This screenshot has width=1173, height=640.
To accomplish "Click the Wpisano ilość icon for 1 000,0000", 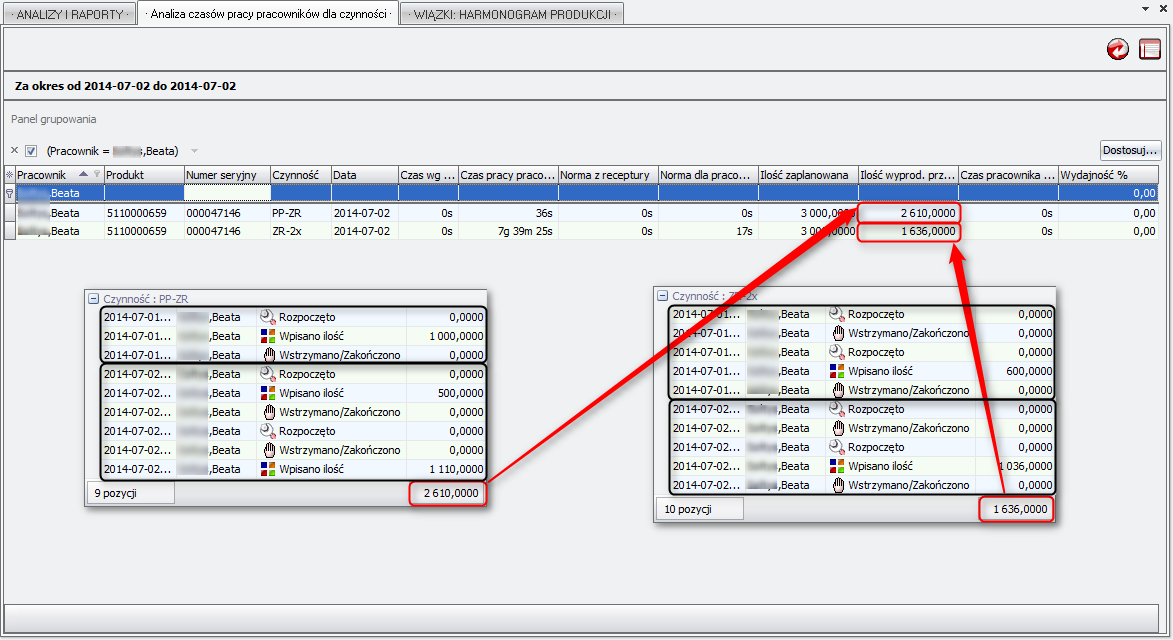I will click(x=267, y=336).
